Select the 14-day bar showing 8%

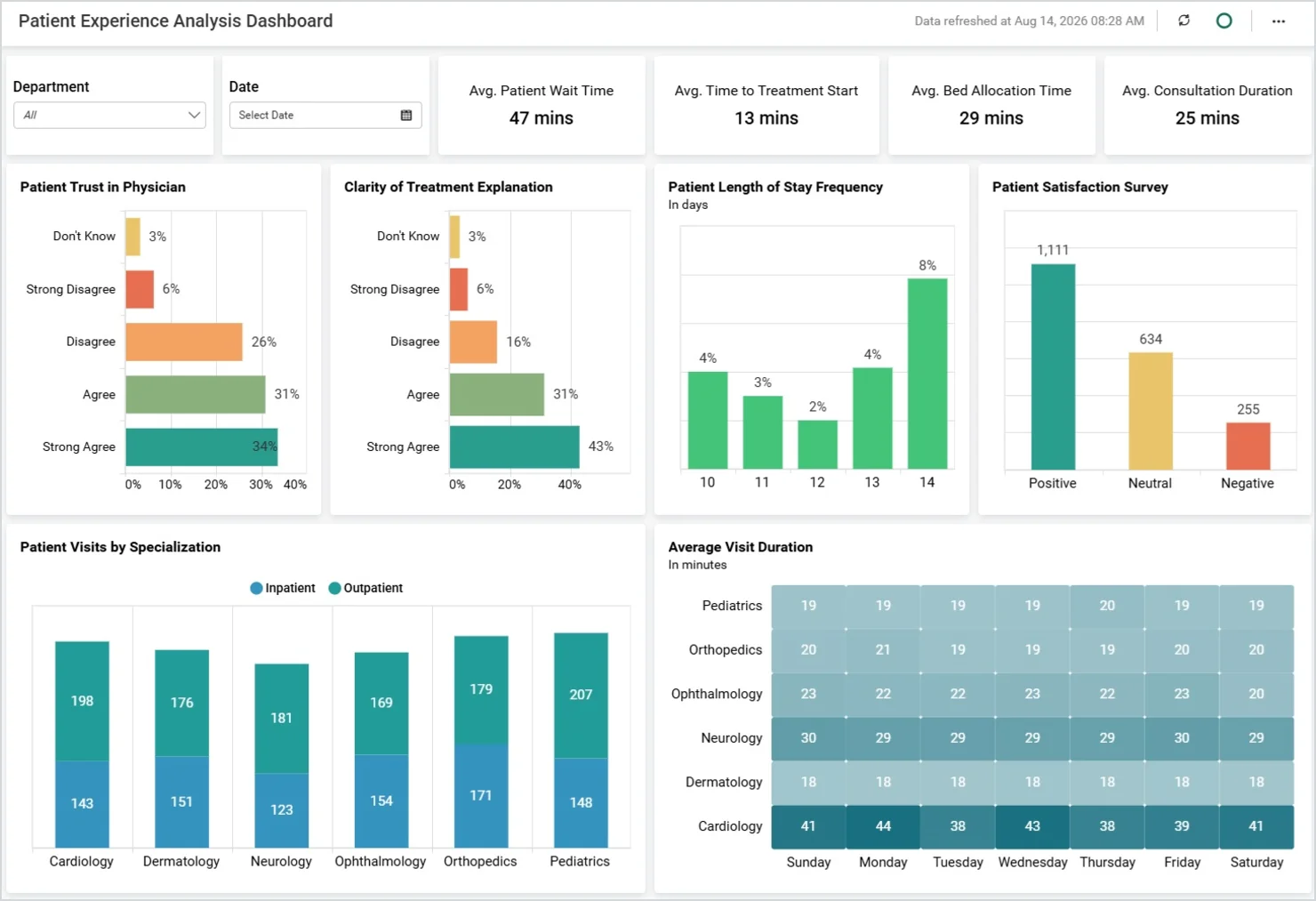(x=927, y=374)
